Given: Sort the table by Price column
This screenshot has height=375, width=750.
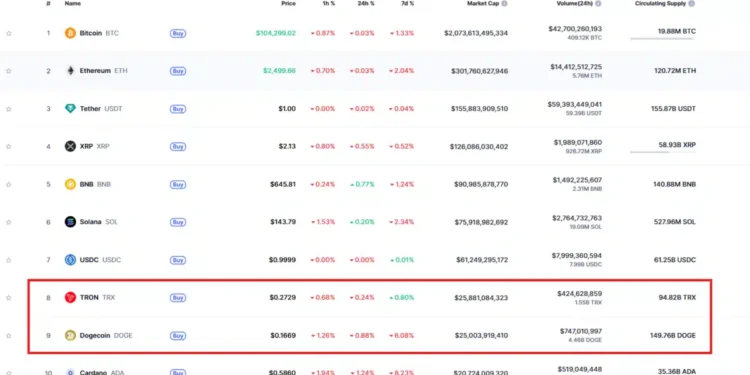Looking at the screenshot, I should 288,3.
